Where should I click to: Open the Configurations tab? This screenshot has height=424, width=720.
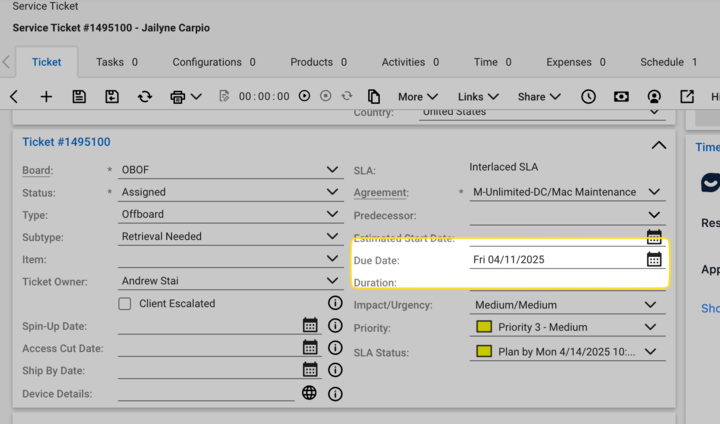[214, 62]
